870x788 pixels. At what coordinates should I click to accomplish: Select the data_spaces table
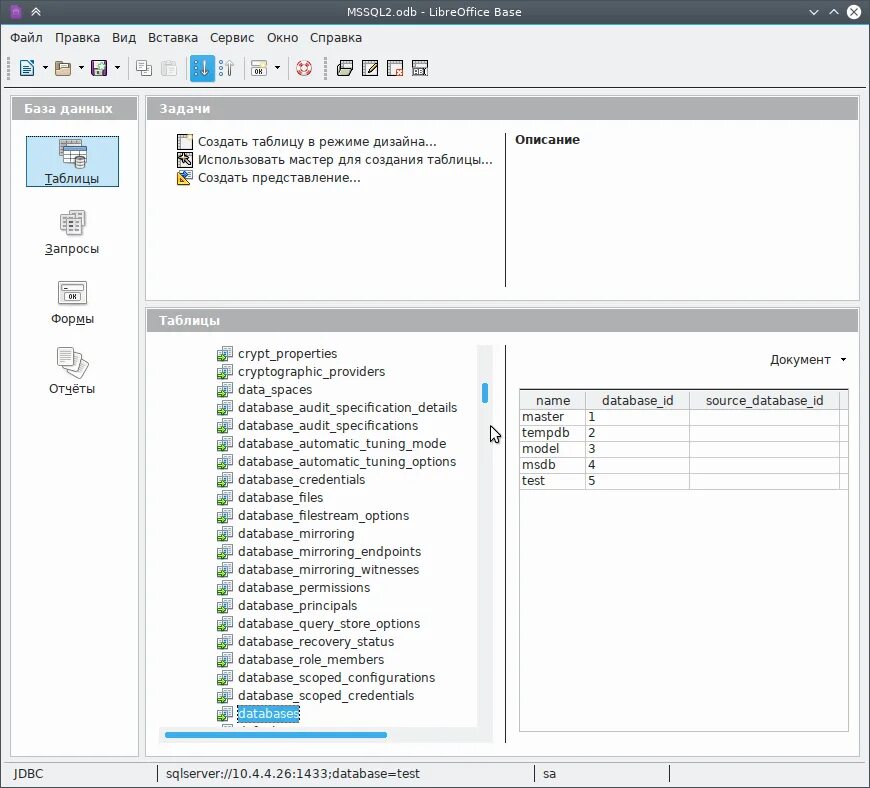pyautogui.click(x=275, y=390)
